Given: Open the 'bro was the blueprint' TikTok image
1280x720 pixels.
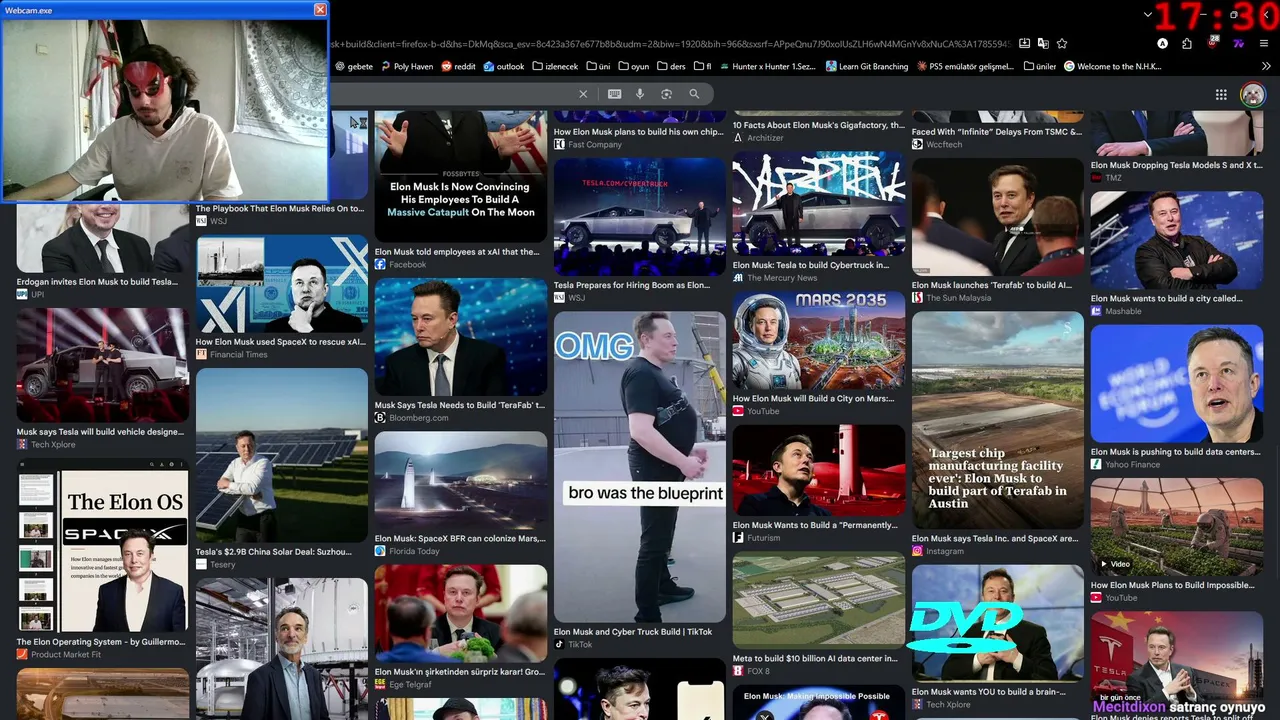Looking at the screenshot, I should tap(640, 467).
